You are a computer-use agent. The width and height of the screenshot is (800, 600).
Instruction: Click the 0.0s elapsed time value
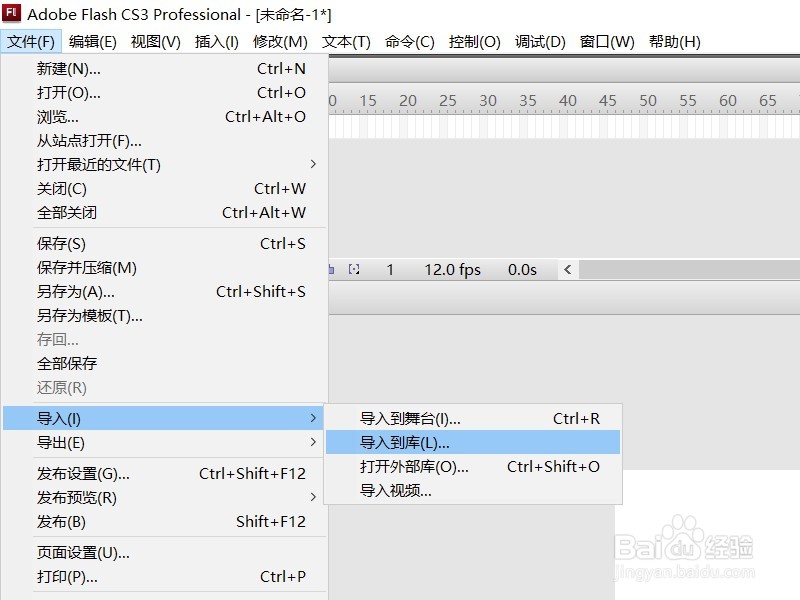(x=522, y=269)
